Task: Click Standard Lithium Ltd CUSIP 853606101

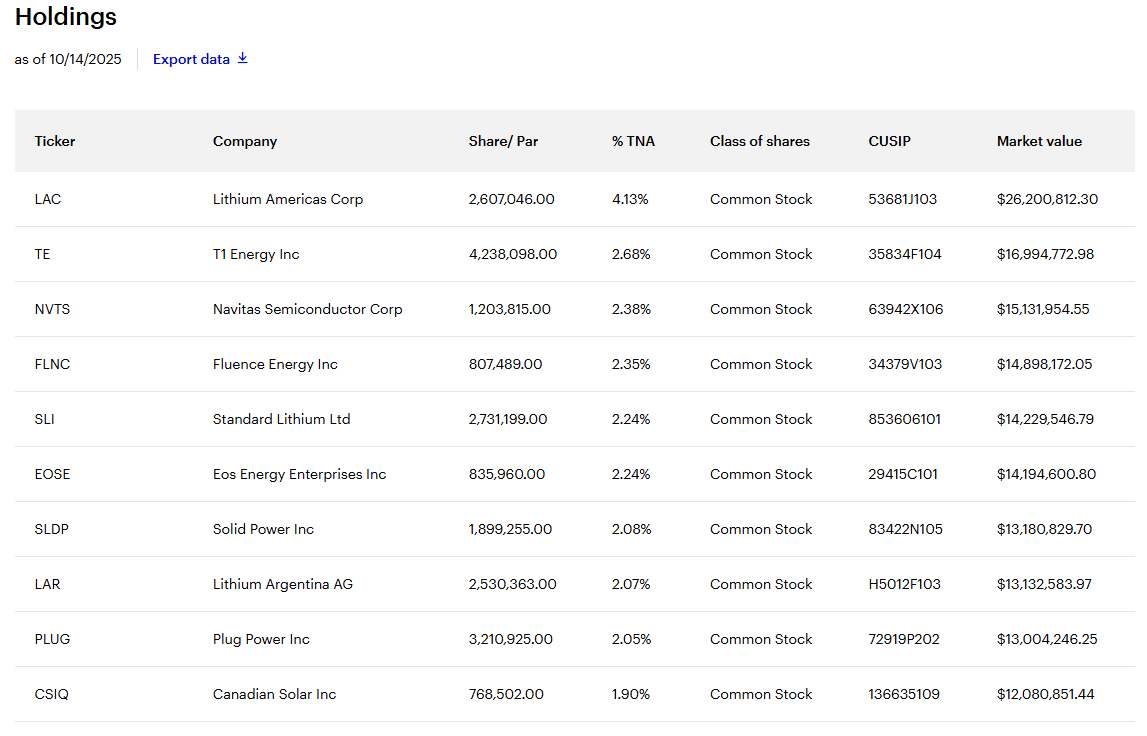Action: [904, 419]
